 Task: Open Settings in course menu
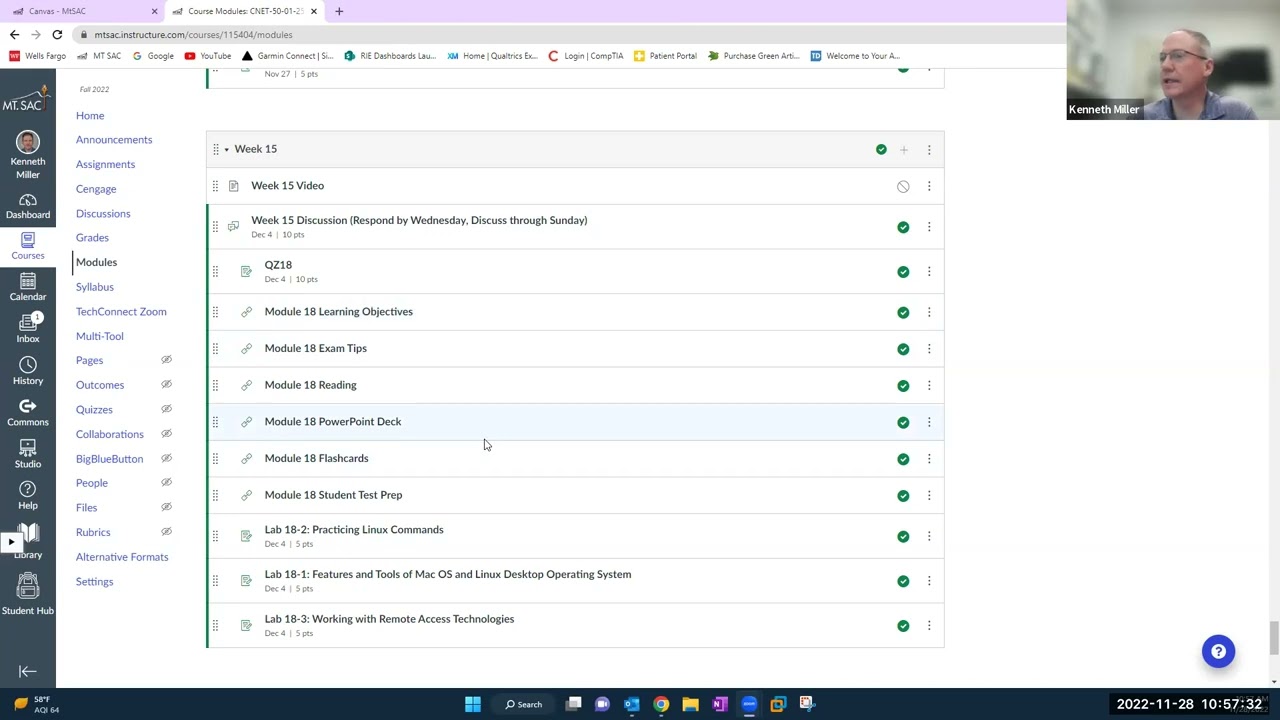(x=94, y=582)
